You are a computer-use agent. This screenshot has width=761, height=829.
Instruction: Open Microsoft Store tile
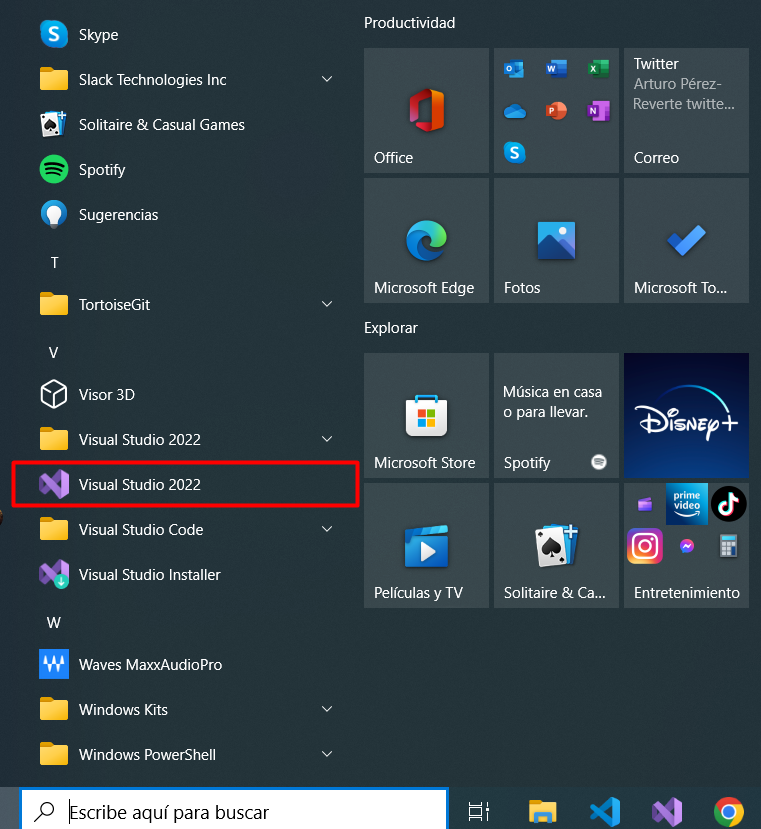pyautogui.click(x=426, y=415)
